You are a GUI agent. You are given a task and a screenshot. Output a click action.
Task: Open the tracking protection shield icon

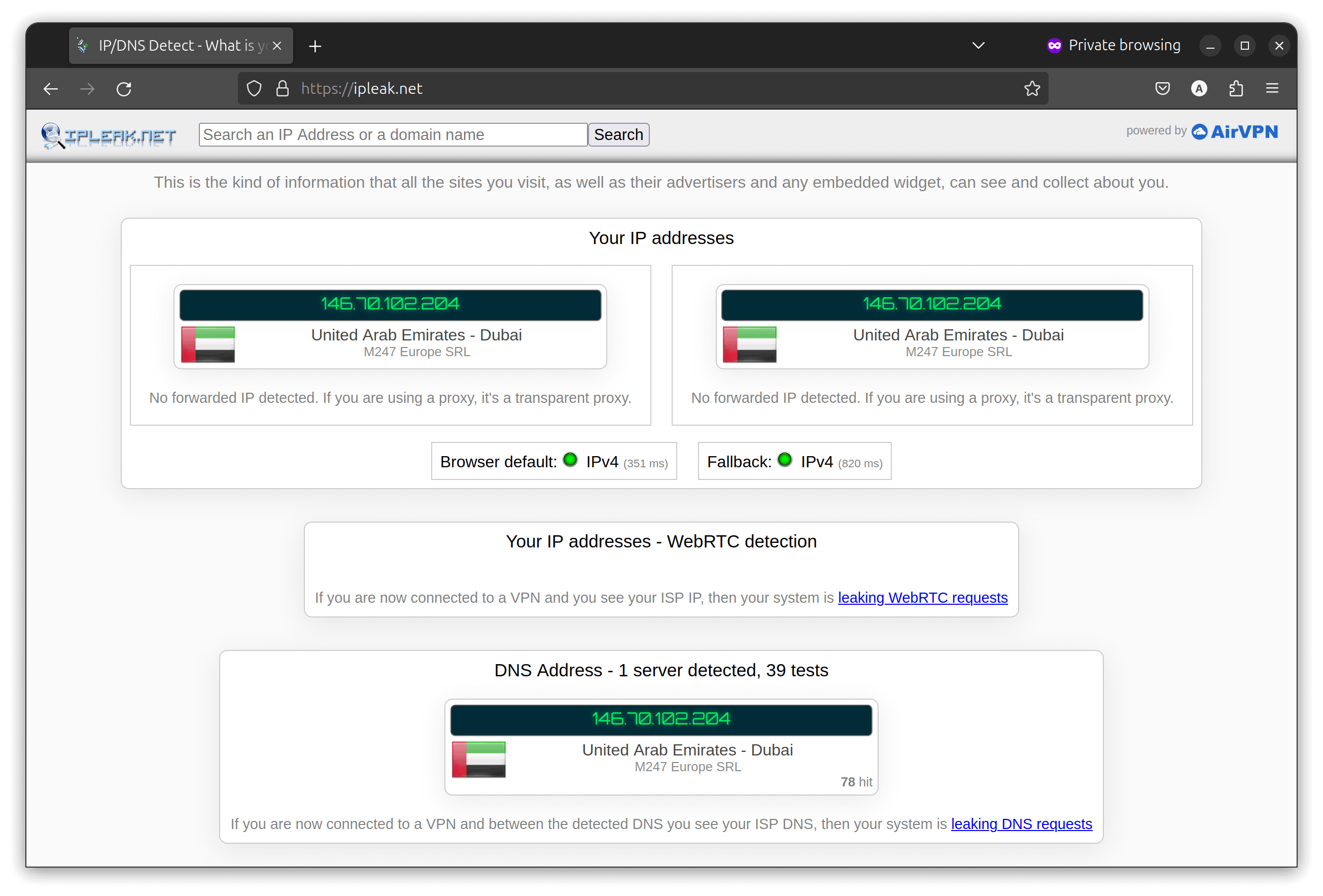click(x=254, y=88)
